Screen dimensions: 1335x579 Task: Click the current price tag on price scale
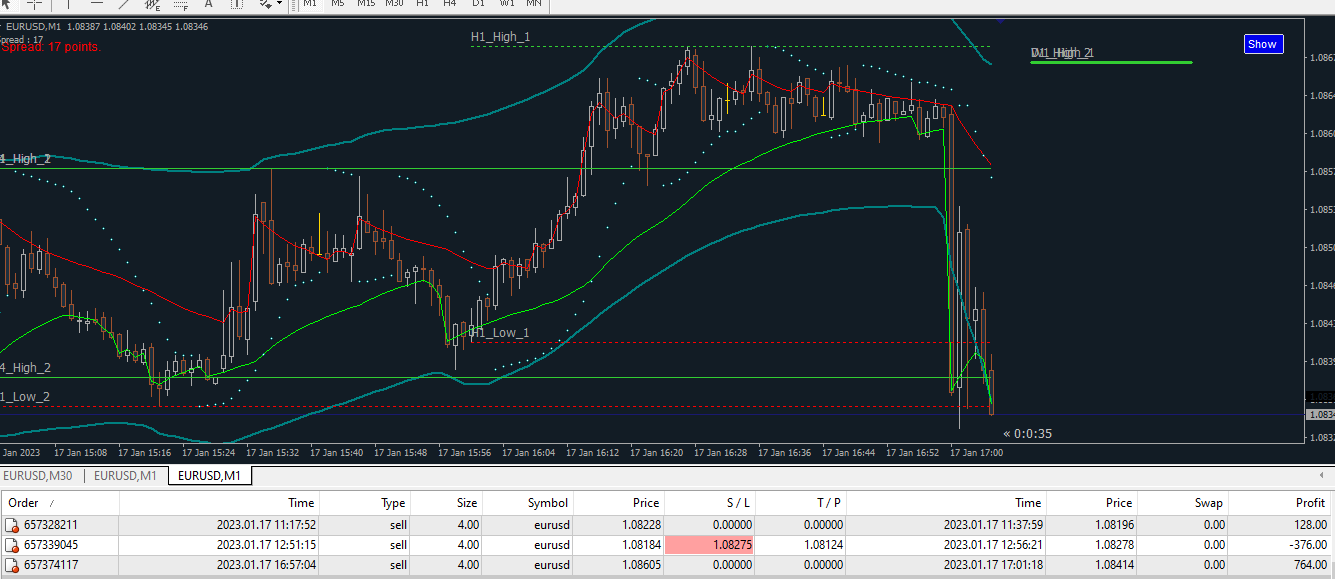coord(1320,414)
